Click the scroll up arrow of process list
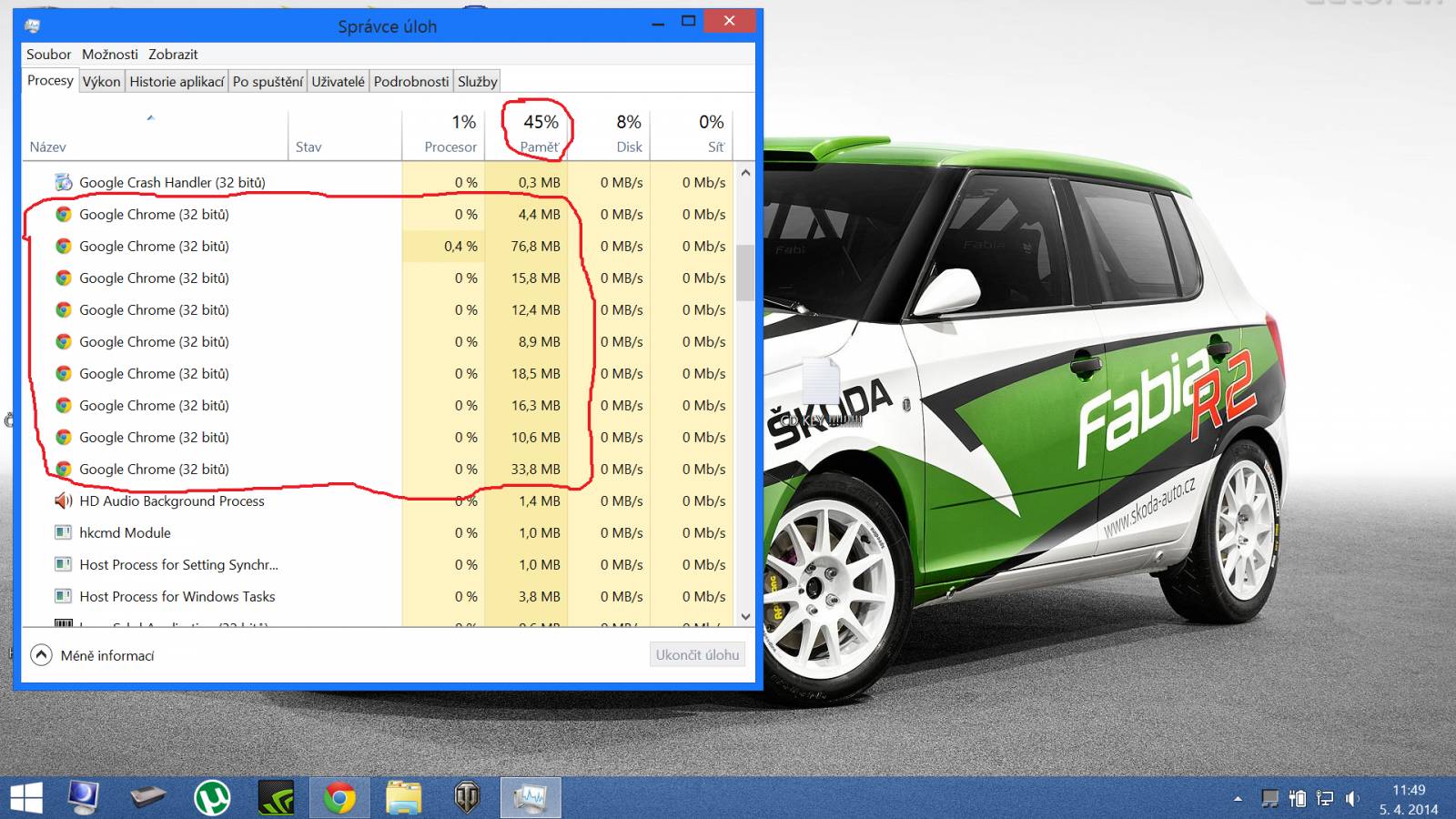 (745, 173)
